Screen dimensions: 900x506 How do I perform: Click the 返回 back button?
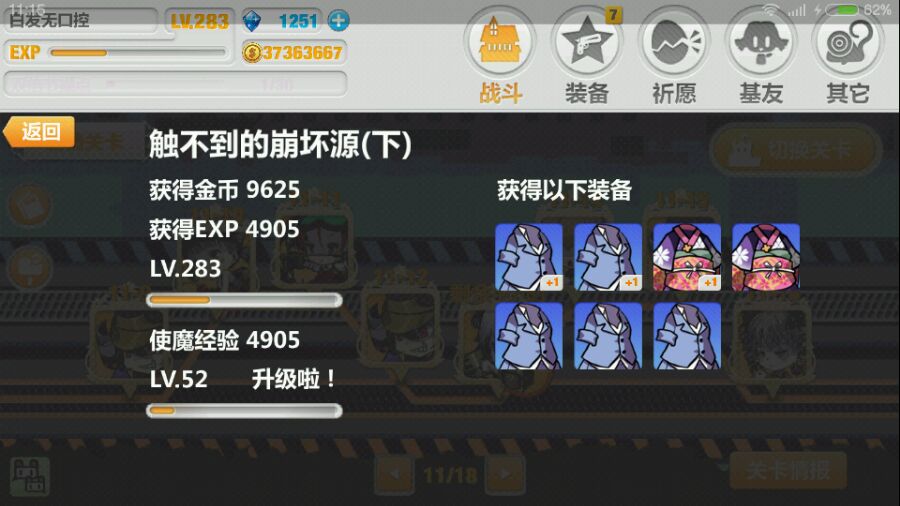point(39,132)
